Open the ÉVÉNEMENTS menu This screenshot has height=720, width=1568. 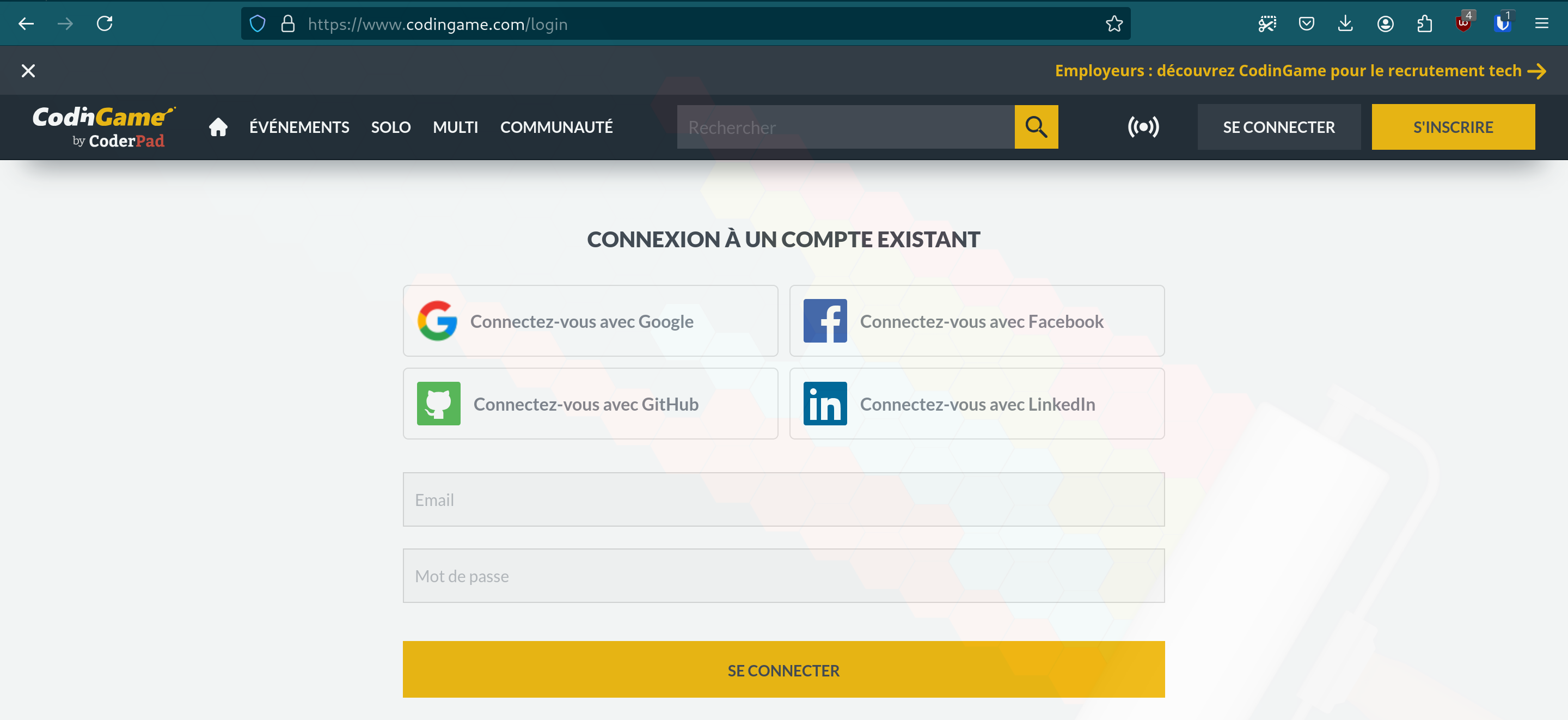pos(299,127)
